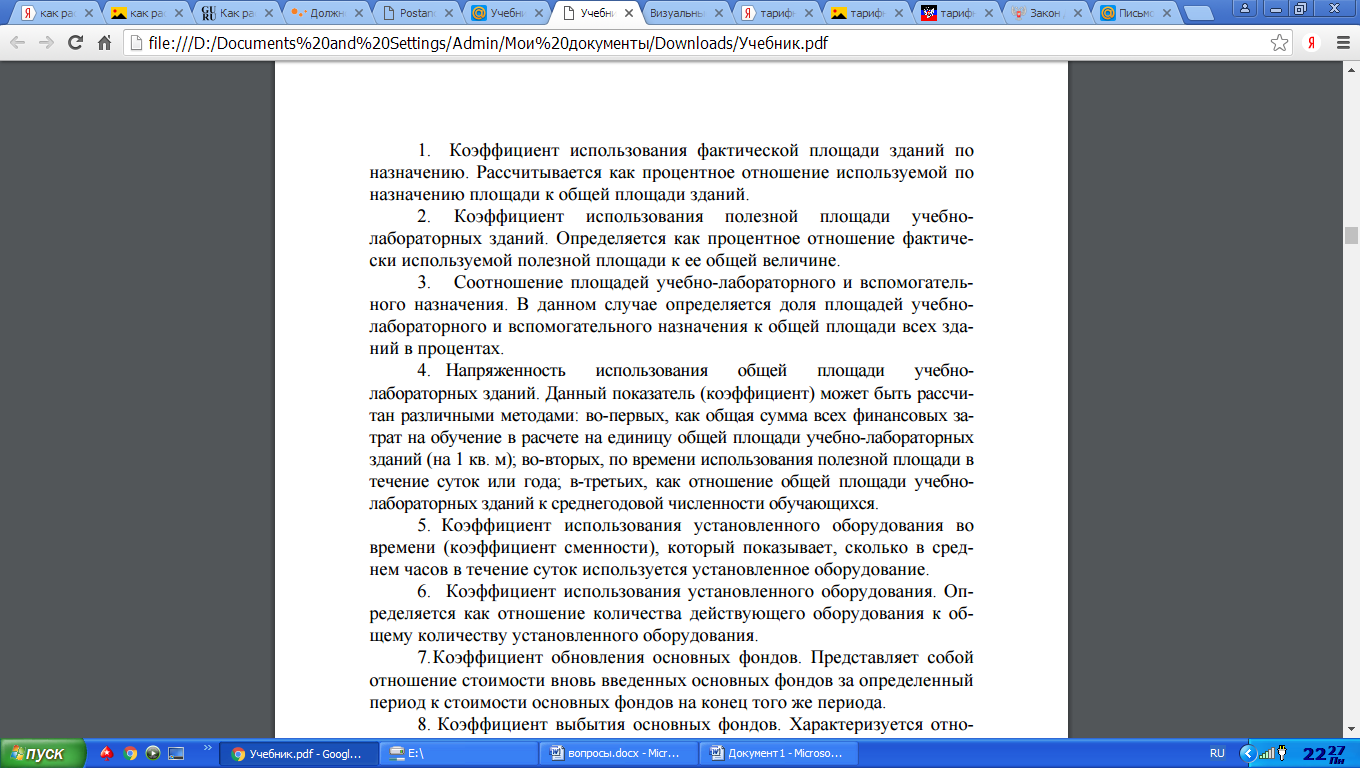Click the Chrome user profile button
This screenshot has width=1360, height=768.
pyautogui.click(x=1246, y=8)
